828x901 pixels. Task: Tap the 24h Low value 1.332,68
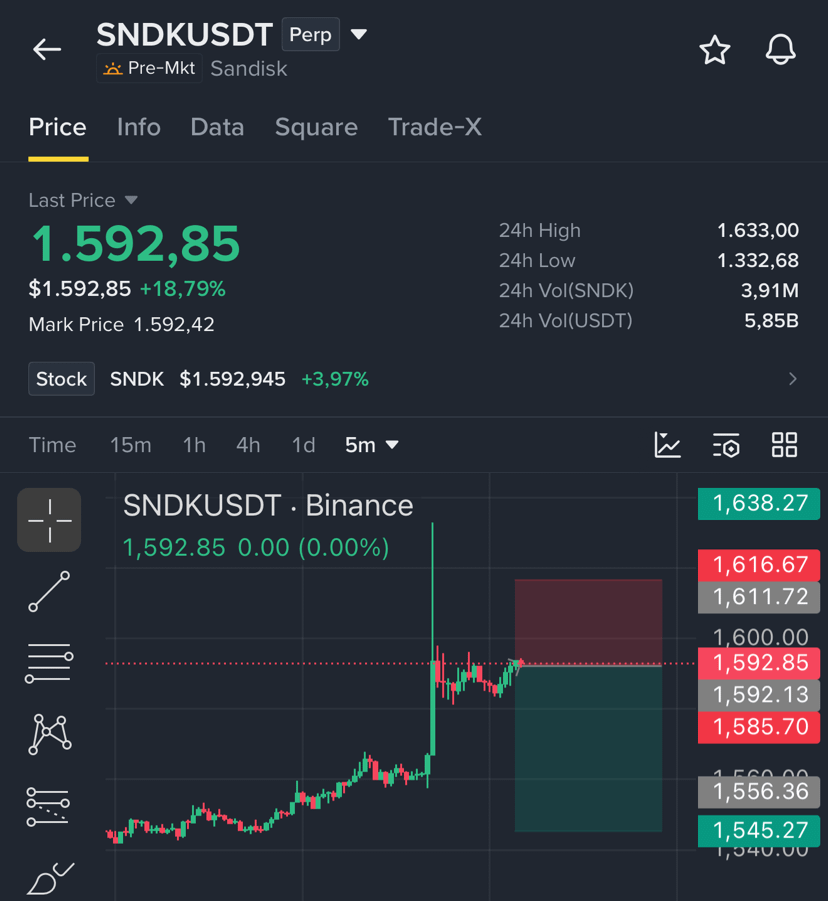click(x=758, y=260)
